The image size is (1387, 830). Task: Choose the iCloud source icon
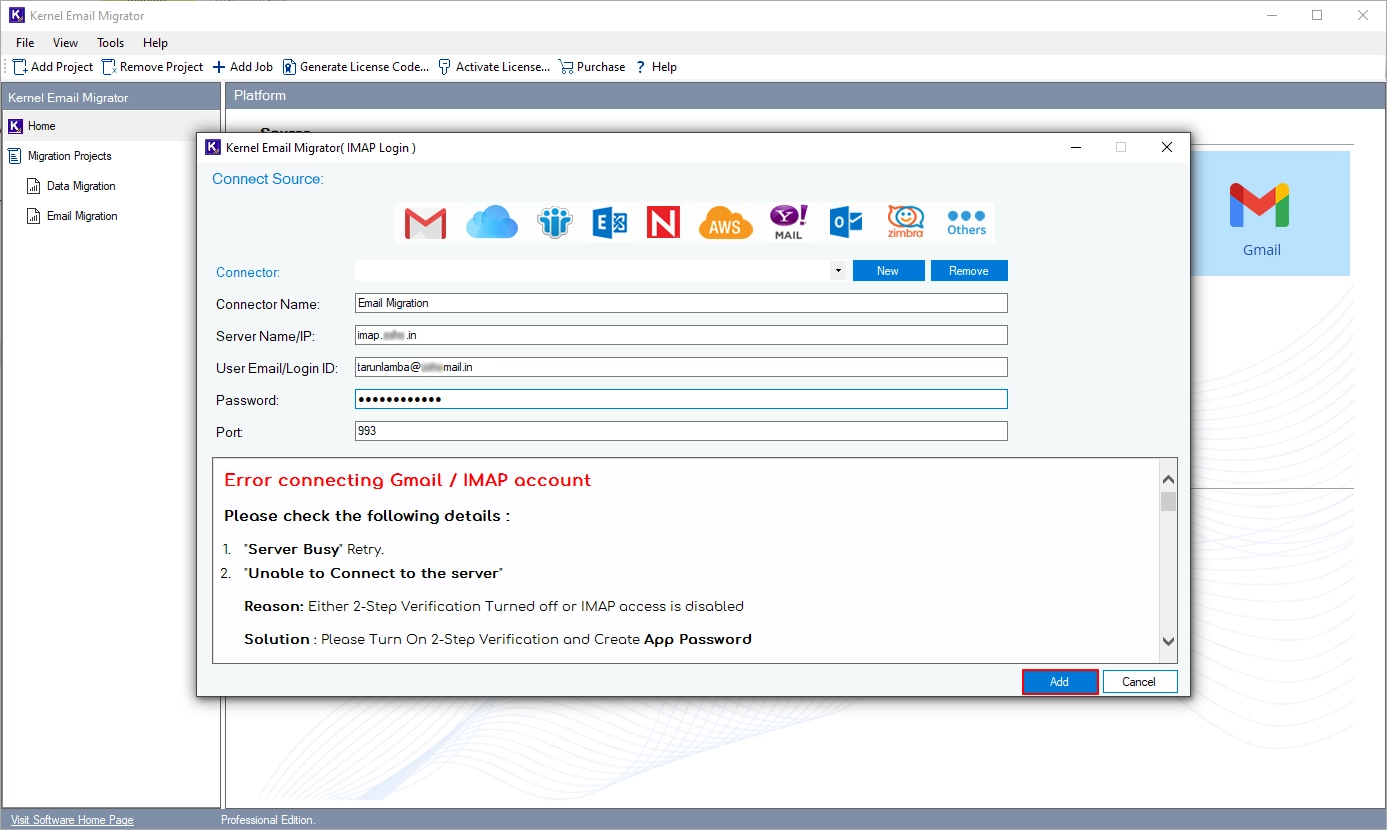point(491,223)
